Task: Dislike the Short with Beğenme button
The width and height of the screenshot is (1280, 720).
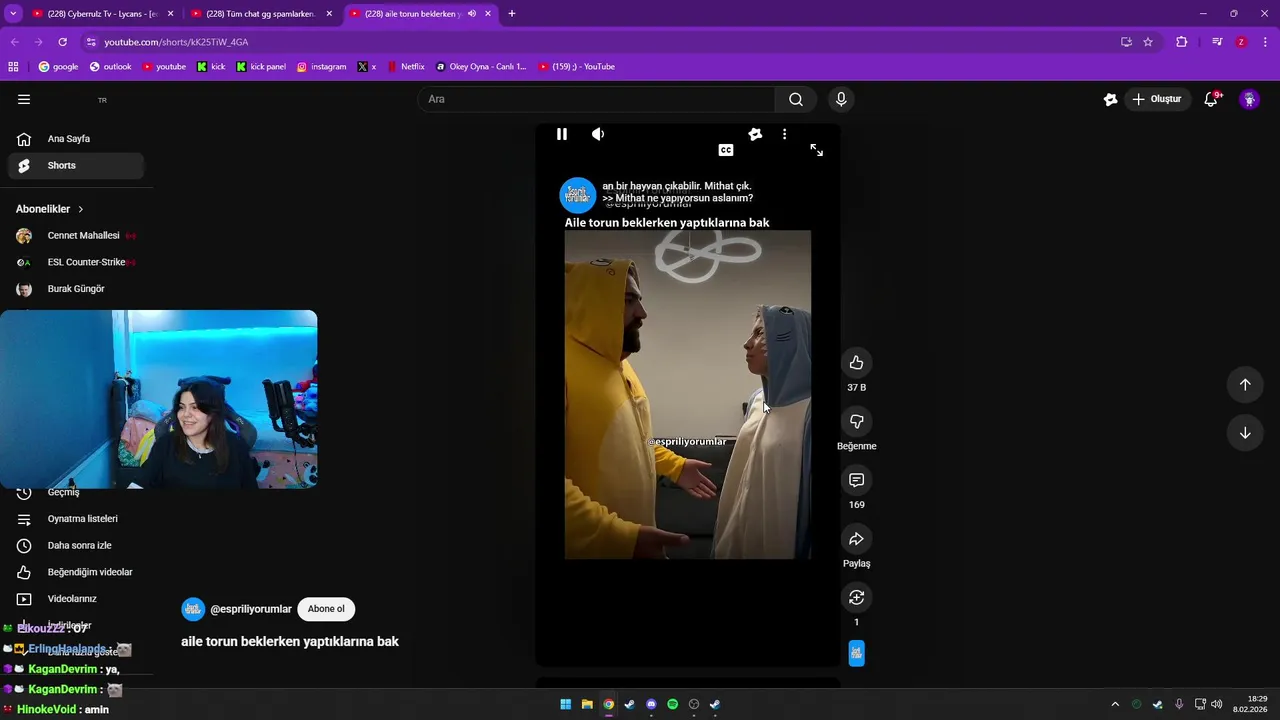Action: (856, 422)
